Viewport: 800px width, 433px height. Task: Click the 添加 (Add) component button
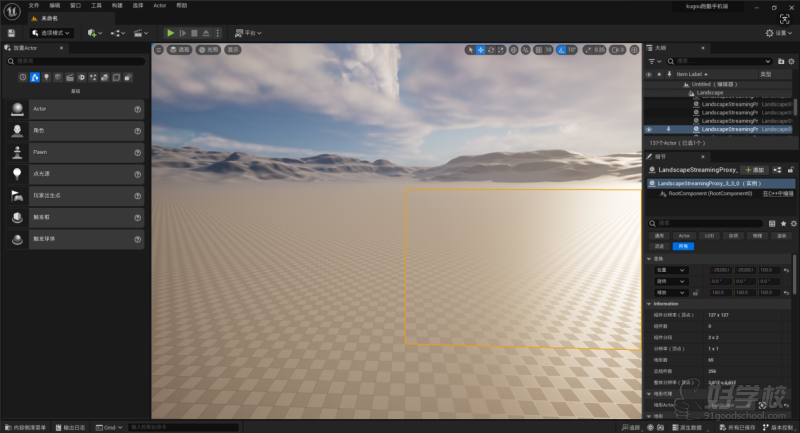point(754,170)
